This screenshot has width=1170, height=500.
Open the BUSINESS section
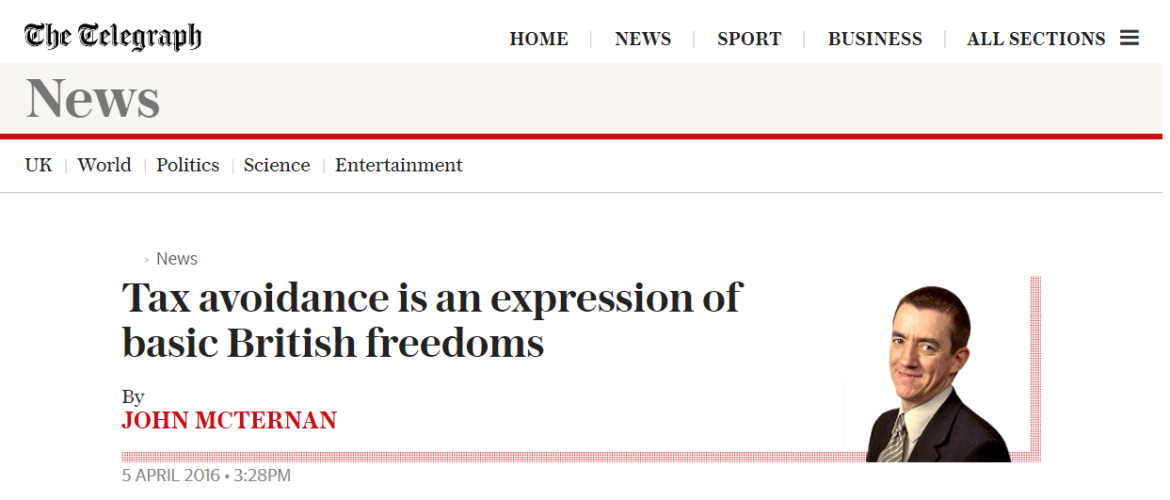pos(875,39)
